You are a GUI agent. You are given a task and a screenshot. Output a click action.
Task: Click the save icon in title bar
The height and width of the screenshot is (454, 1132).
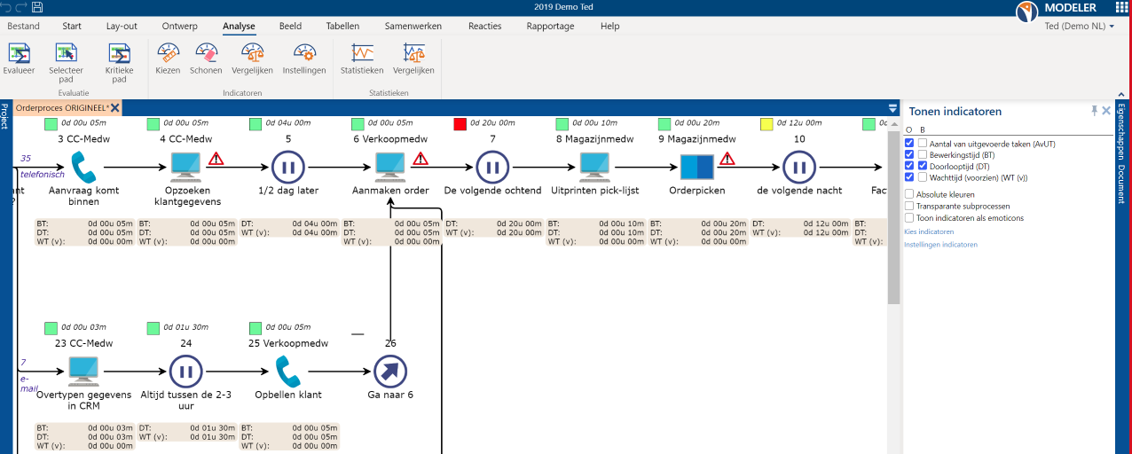[37, 7]
